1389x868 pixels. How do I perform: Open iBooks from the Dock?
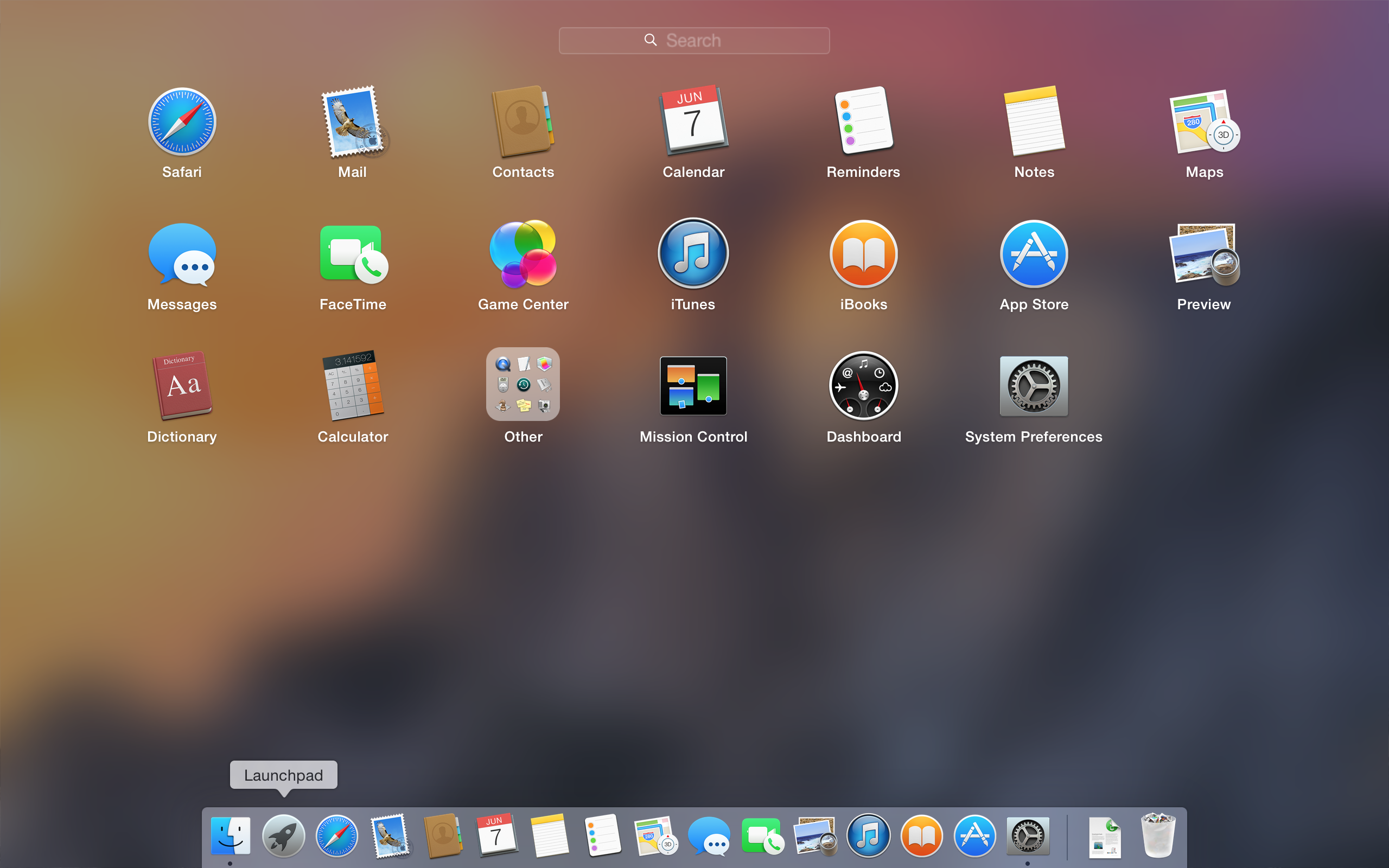click(921, 835)
